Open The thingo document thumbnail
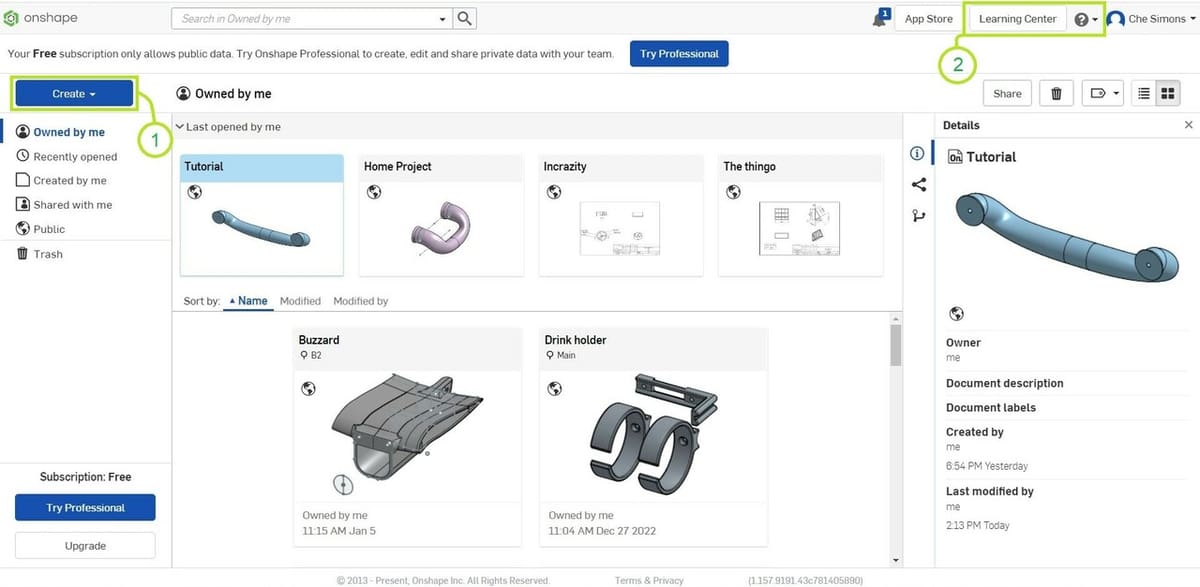Viewport: 1200px width, 587px height. 801,227
